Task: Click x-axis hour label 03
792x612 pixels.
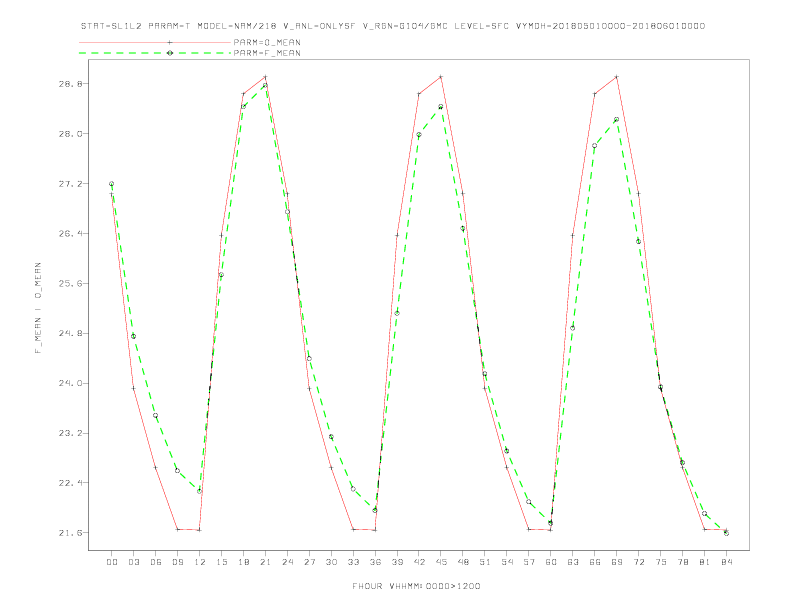Action: pos(133,562)
